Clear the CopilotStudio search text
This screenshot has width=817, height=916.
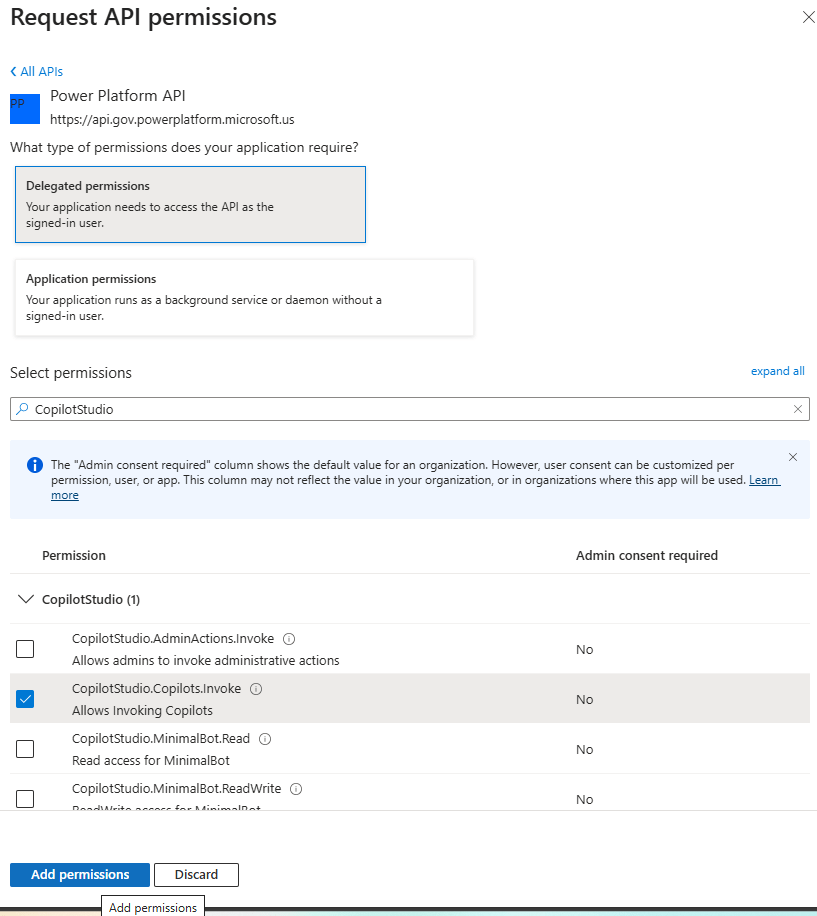pyautogui.click(x=798, y=409)
